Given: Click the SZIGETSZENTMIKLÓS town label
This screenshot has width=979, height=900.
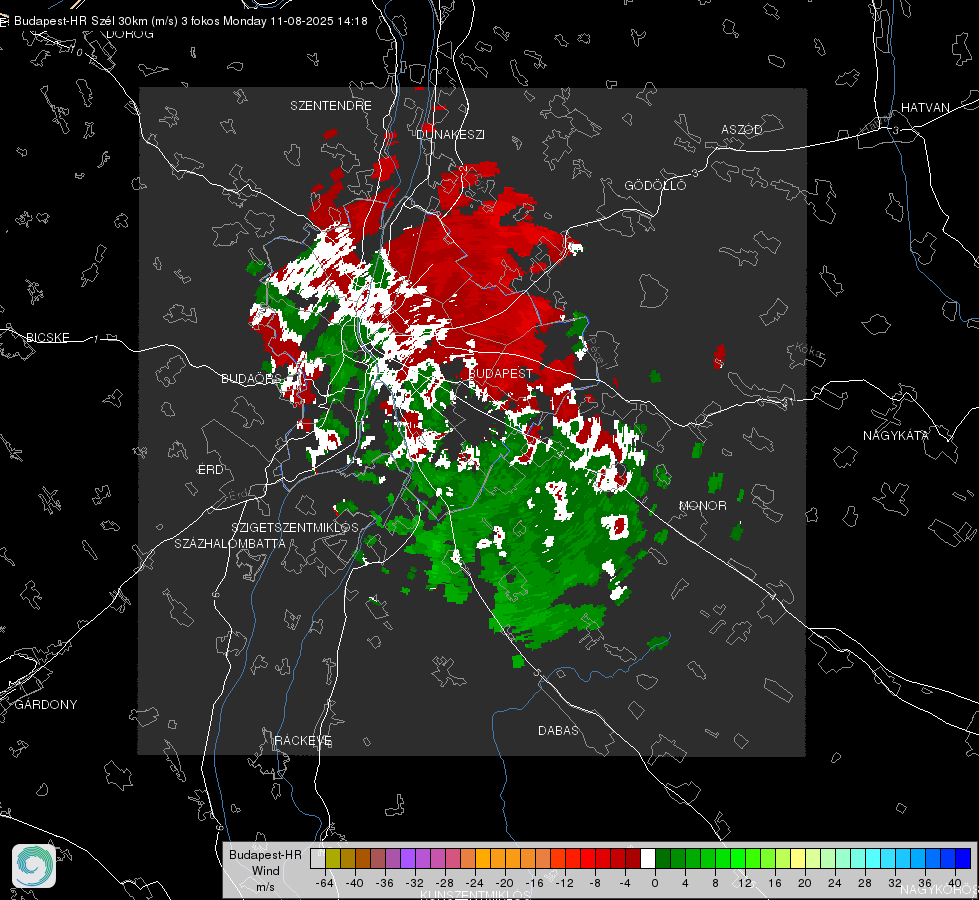Looking at the screenshot, I should [x=295, y=527].
